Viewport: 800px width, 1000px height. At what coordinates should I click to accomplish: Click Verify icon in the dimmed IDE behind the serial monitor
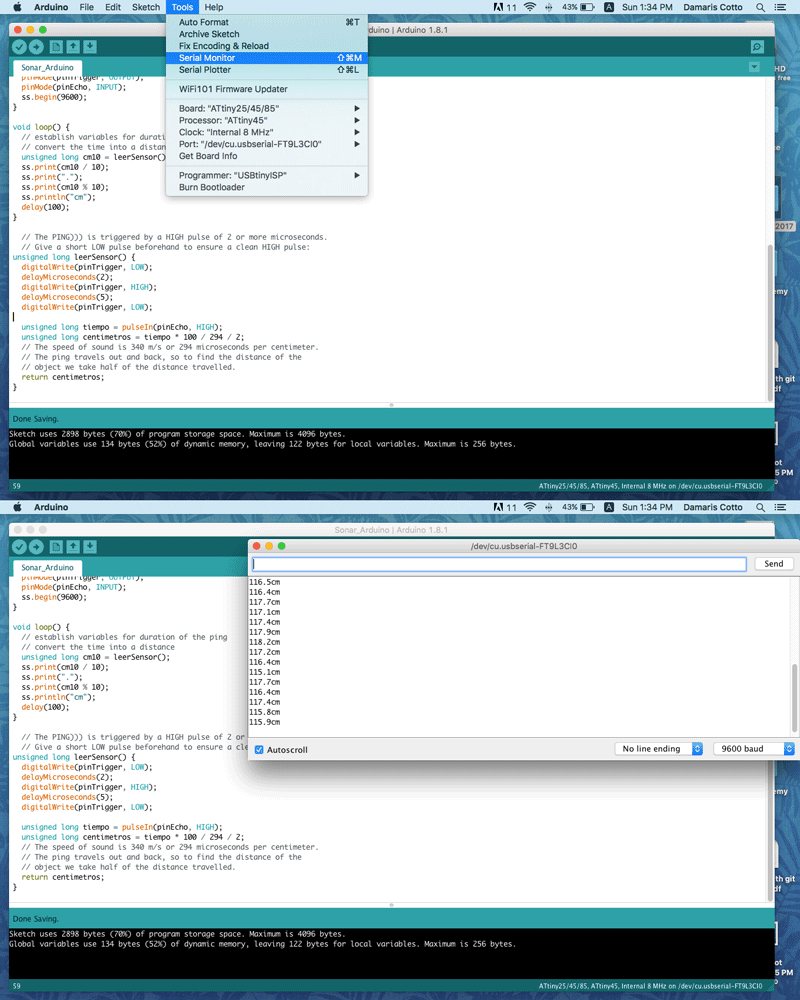point(19,547)
